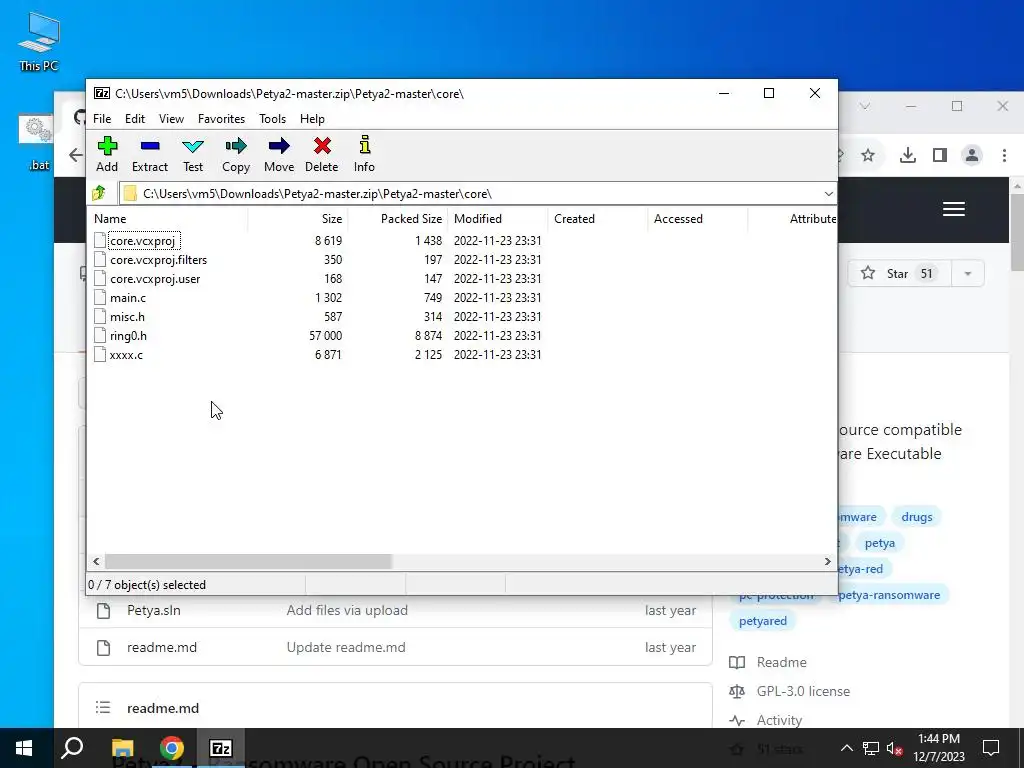Click the file icon of misc.h
The height and width of the screenshot is (768, 1024).
click(x=100, y=317)
